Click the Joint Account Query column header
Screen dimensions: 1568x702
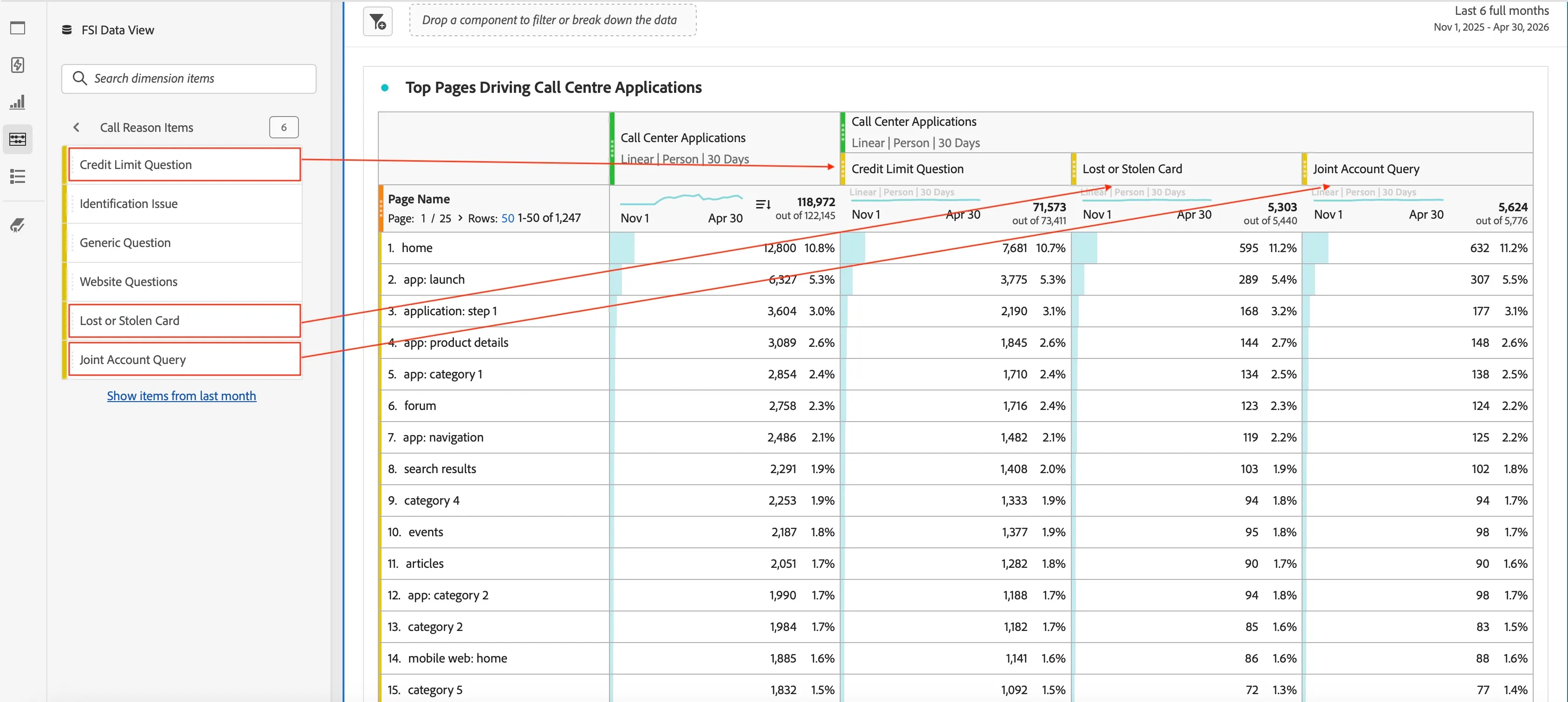coord(1366,169)
